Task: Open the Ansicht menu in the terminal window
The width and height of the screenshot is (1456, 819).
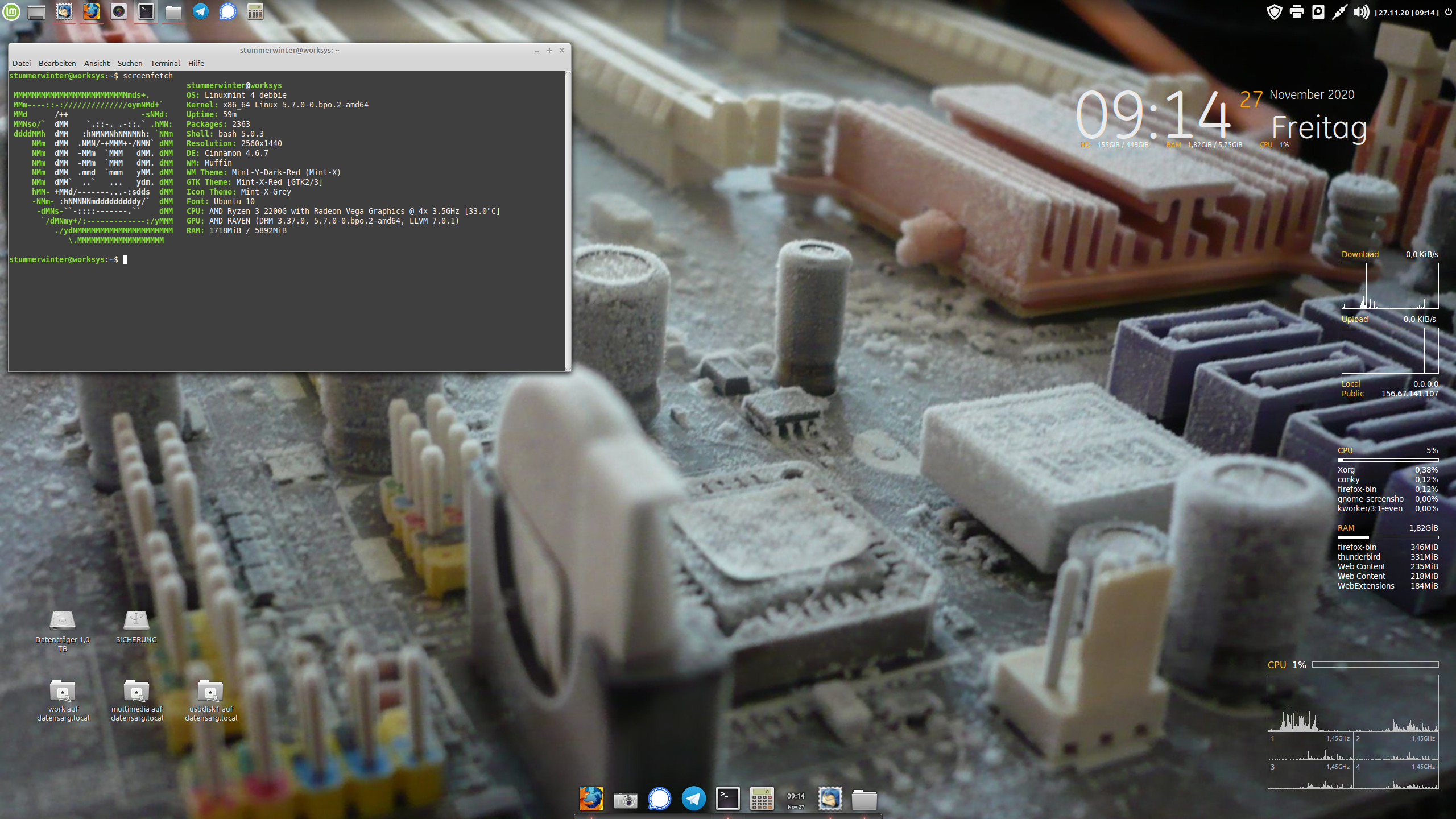Action: click(97, 63)
